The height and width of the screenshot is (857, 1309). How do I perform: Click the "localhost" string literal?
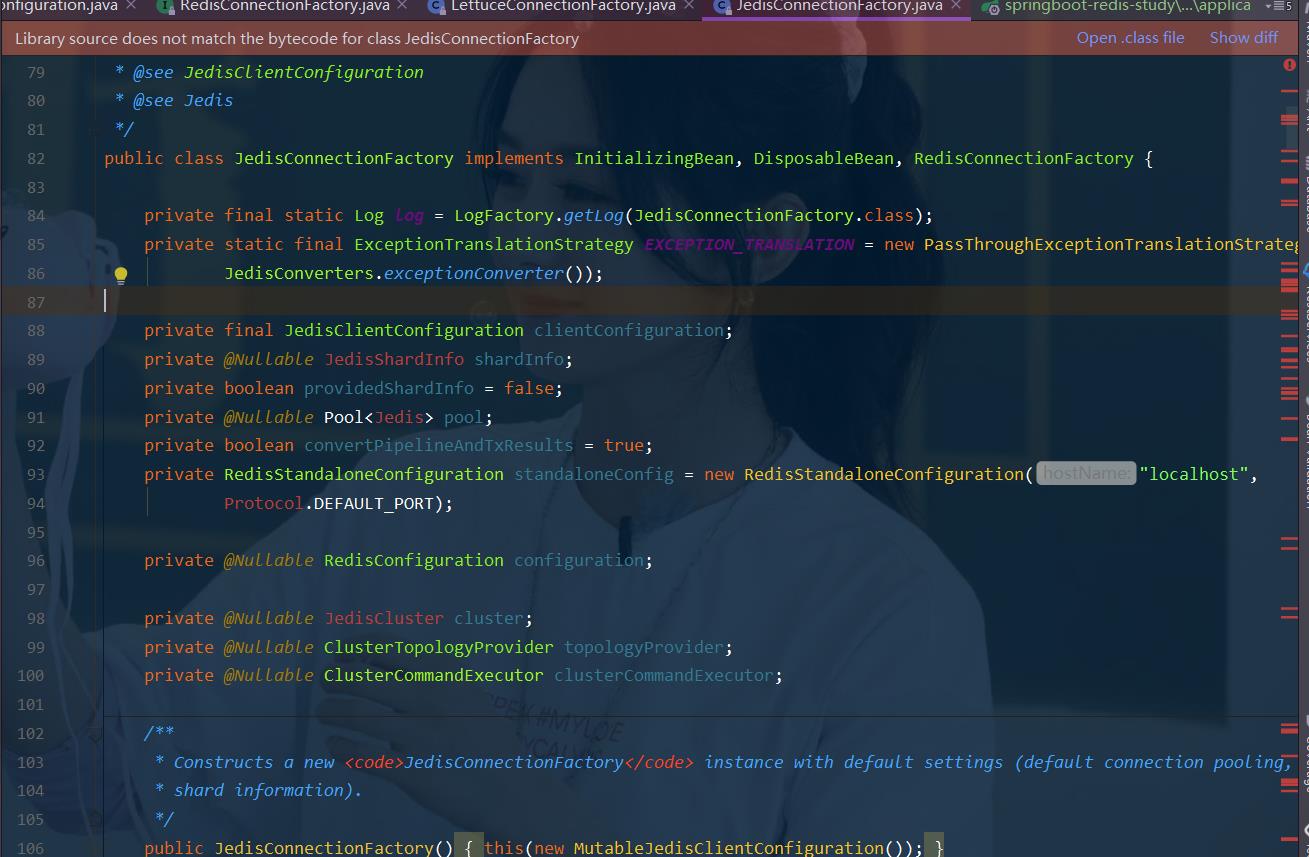pyautogui.click(x=1194, y=474)
